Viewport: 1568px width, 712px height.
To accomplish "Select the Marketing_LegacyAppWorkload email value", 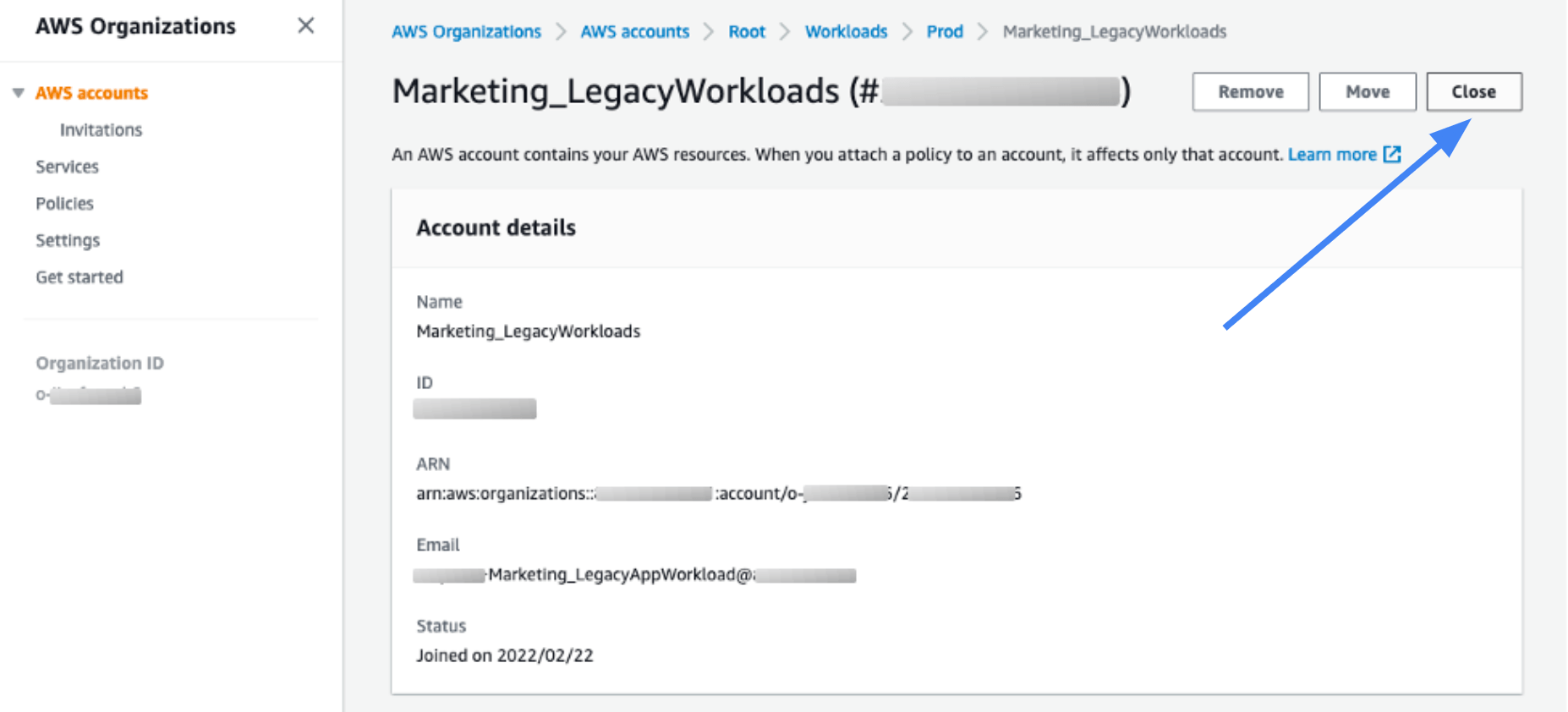I will 634,575.
